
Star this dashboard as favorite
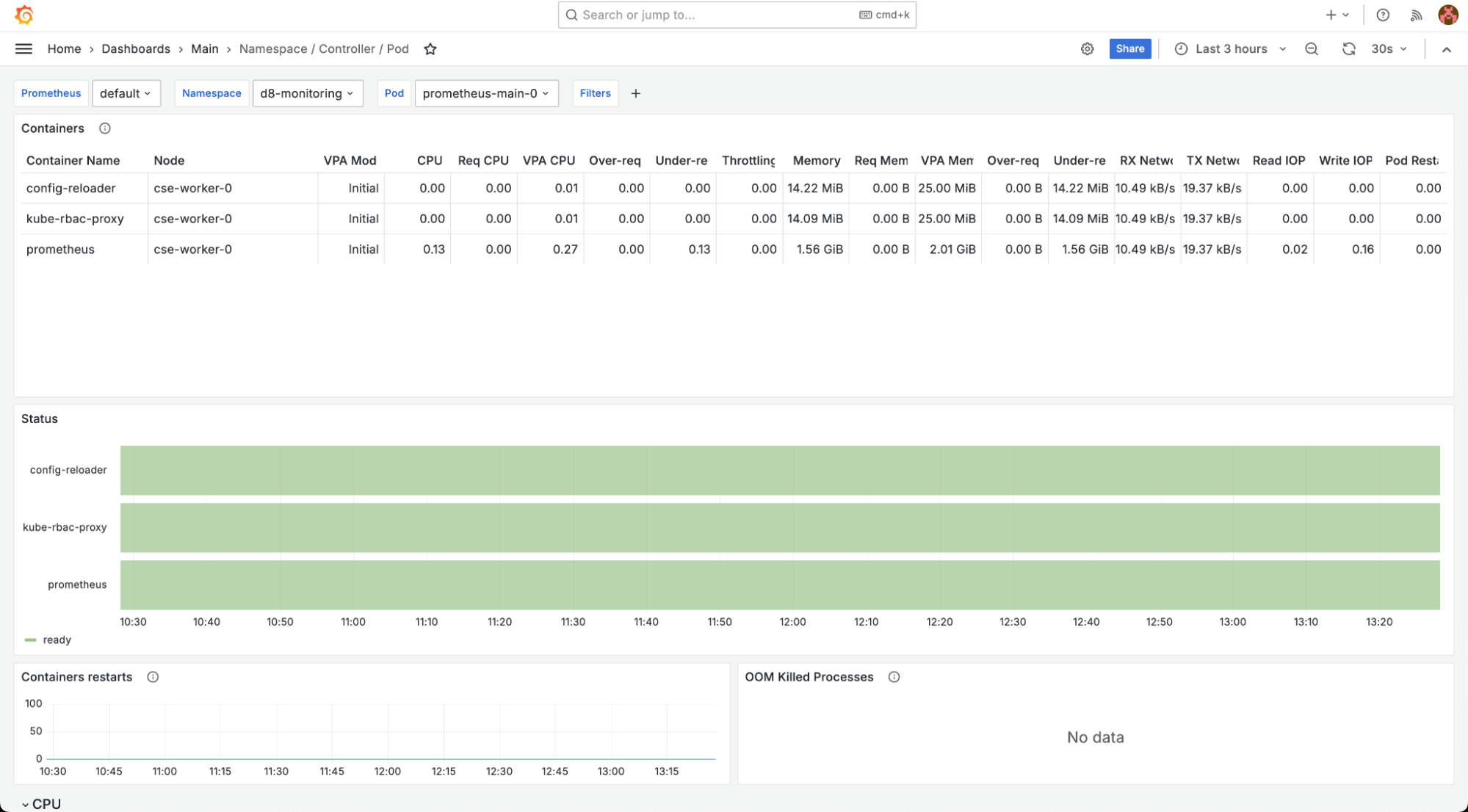click(430, 49)
